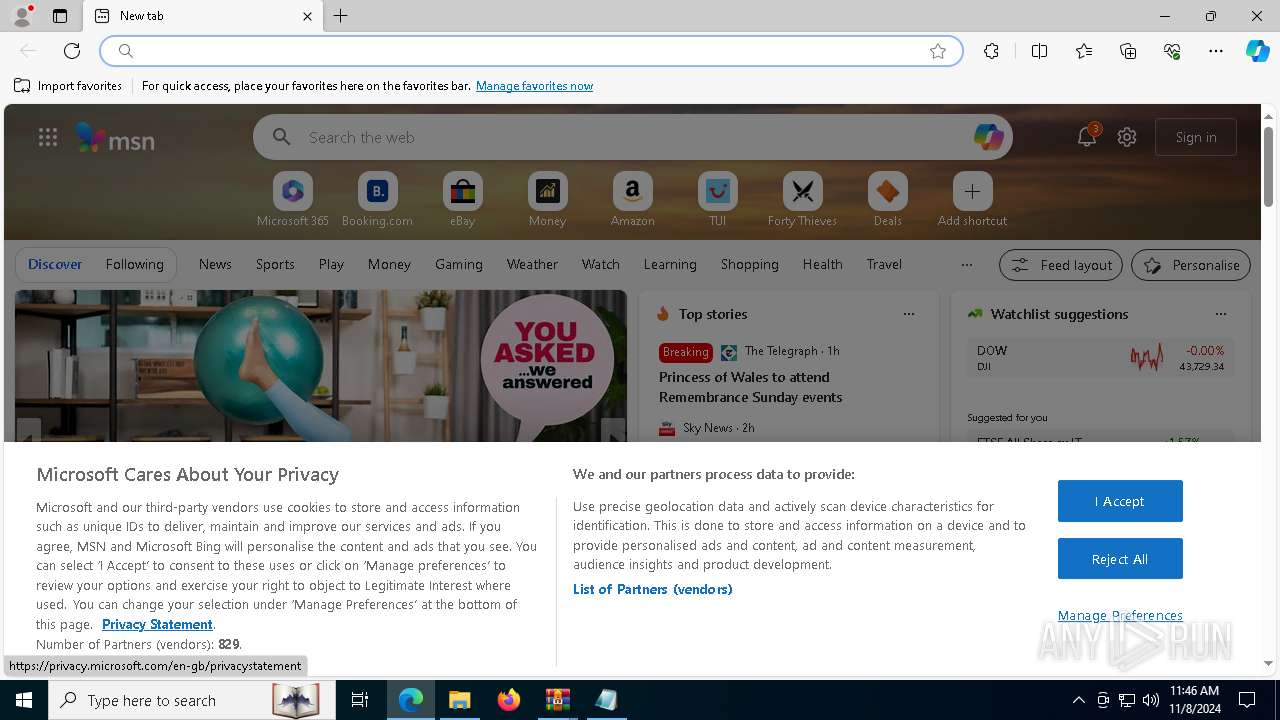Click the msn logo

pos(116,138)
